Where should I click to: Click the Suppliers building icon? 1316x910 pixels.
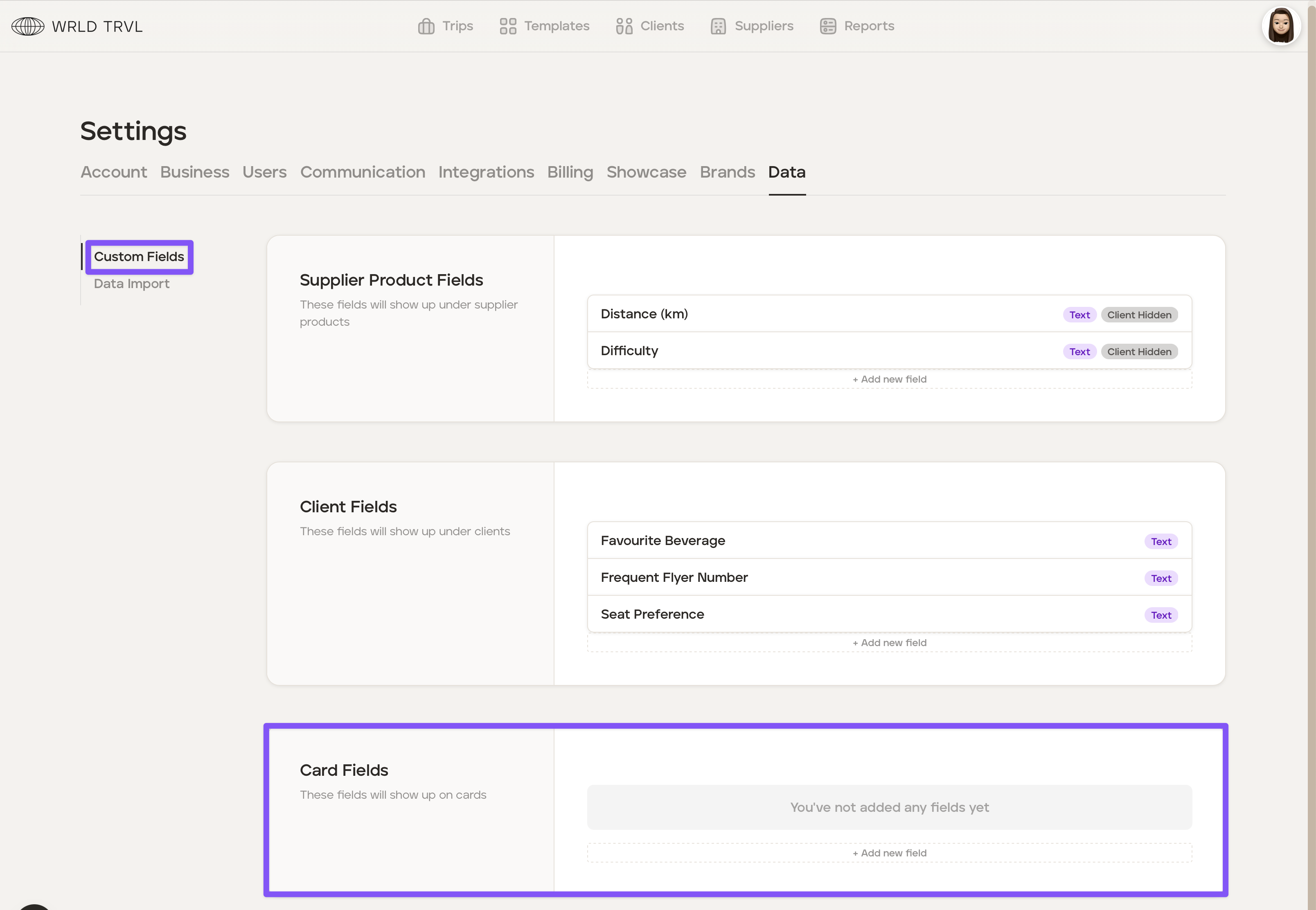[718, 26]
